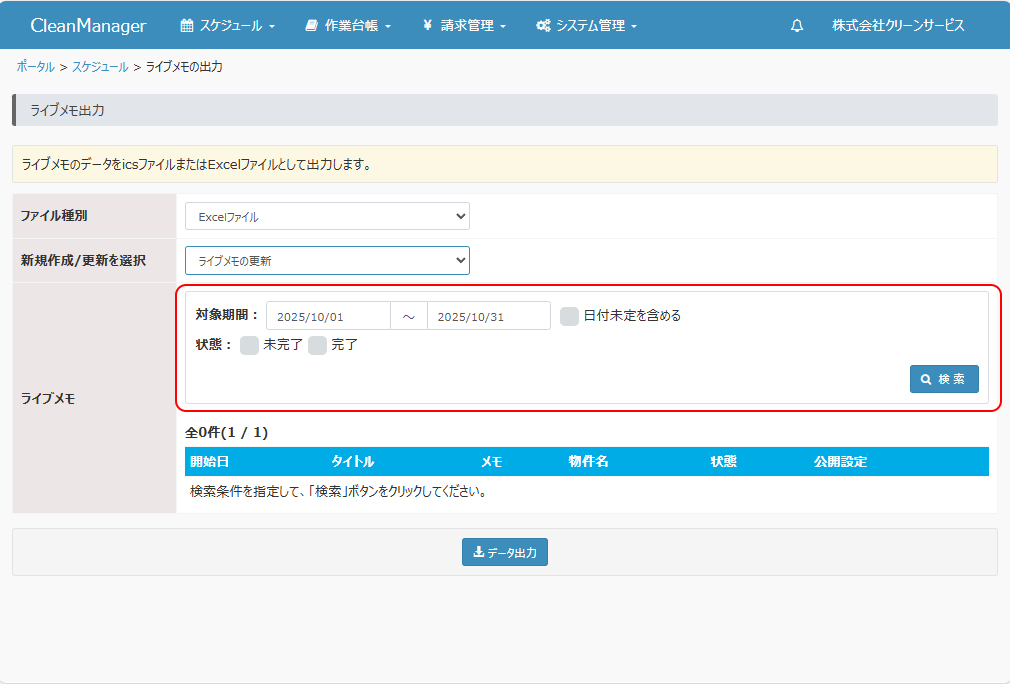Open the ファイル種別 dropdown
This screenshot has height=684, width=1010.
pos(327,216)
